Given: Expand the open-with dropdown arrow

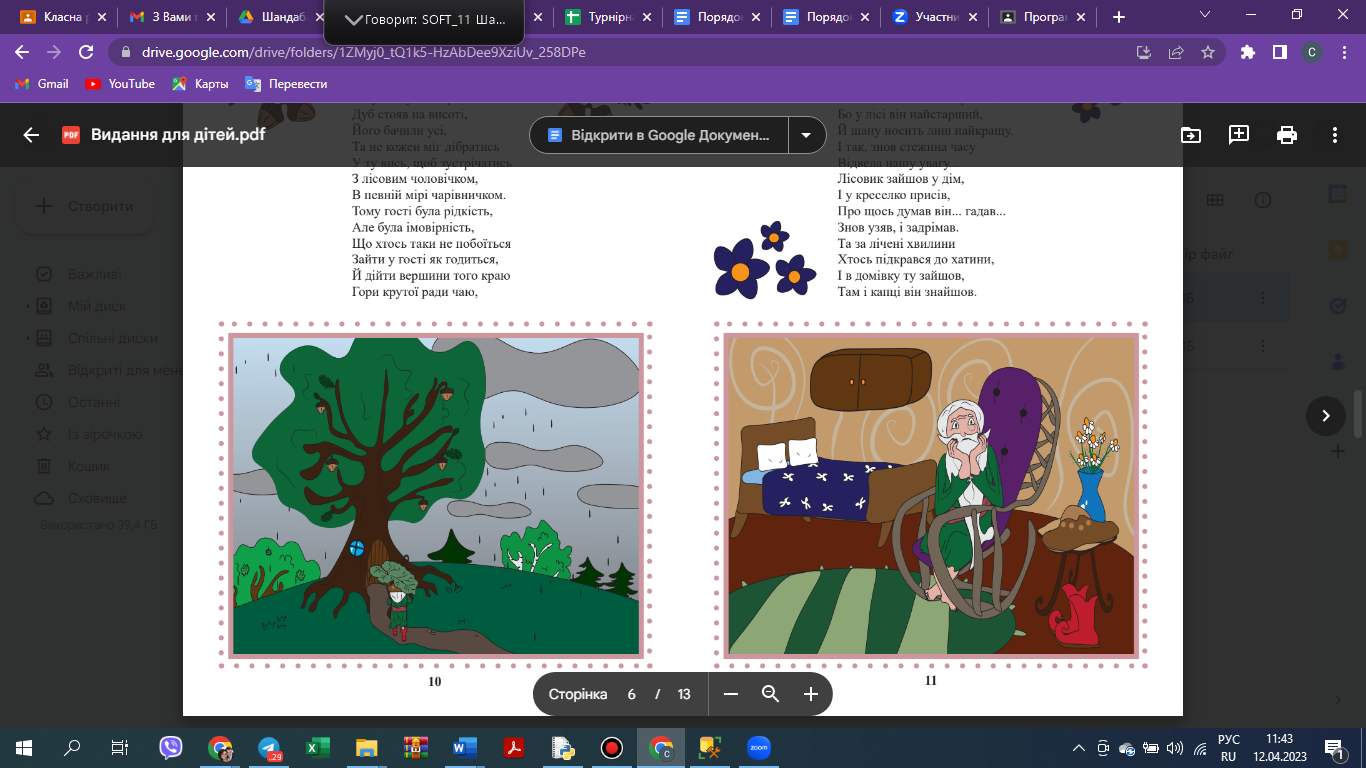Looking at the screenshot, I should [806, 135].
